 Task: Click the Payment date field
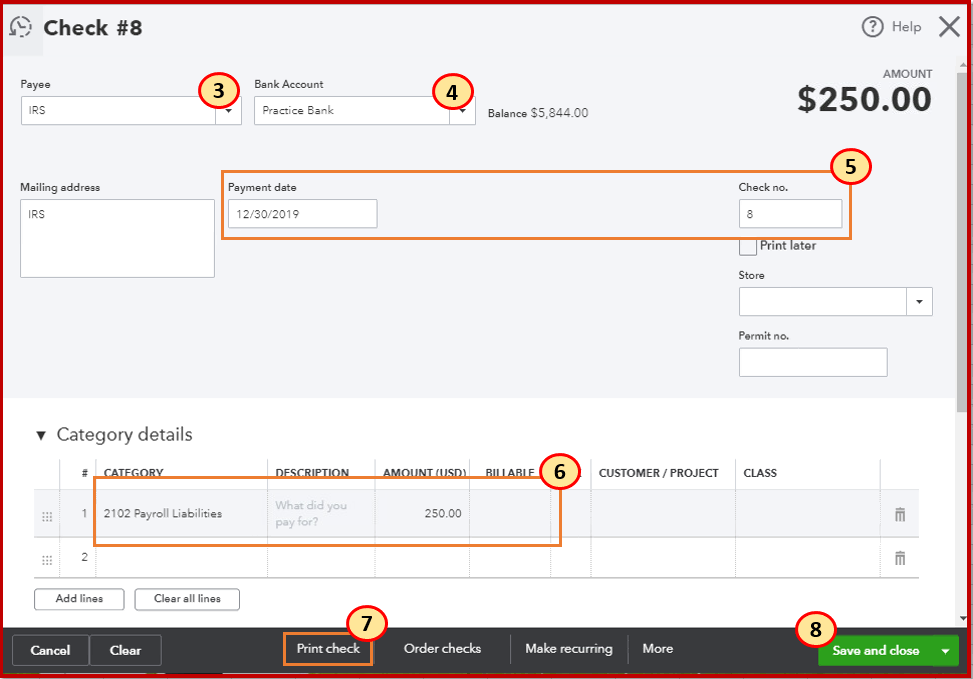point(302,214)
